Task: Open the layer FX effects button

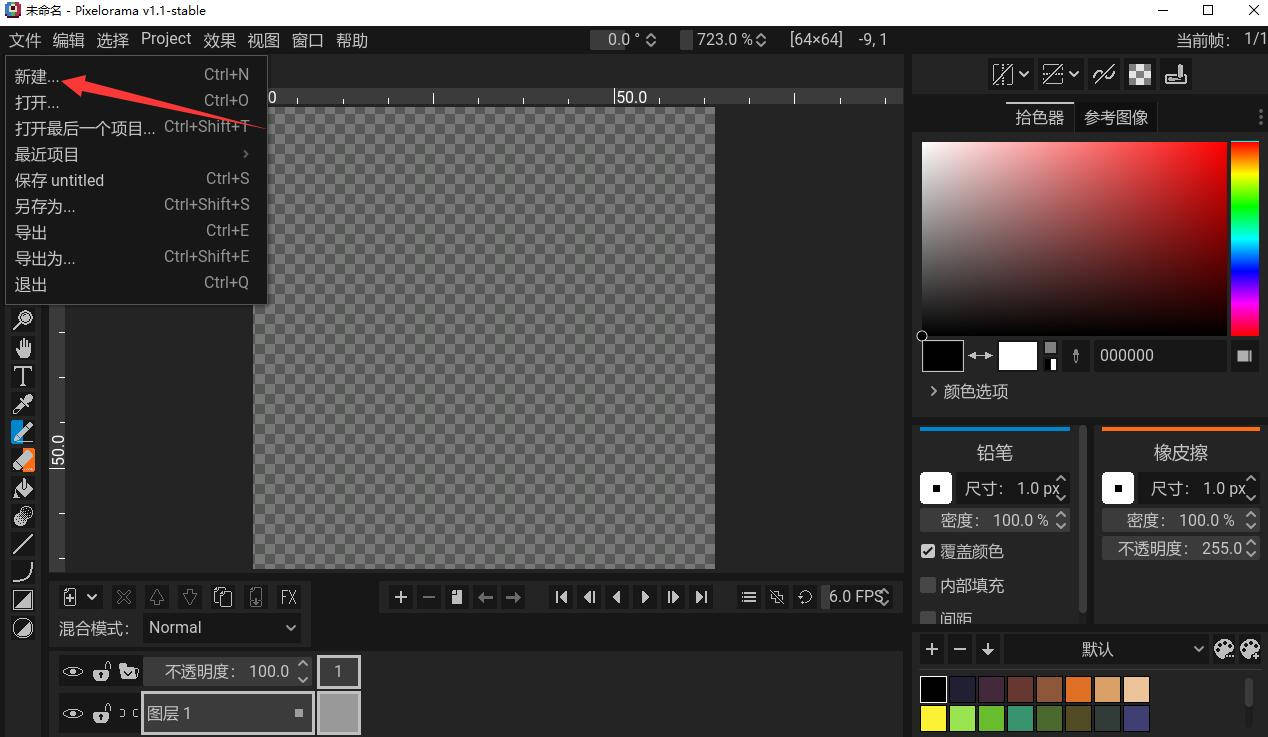Action: (x=288, y=597)
